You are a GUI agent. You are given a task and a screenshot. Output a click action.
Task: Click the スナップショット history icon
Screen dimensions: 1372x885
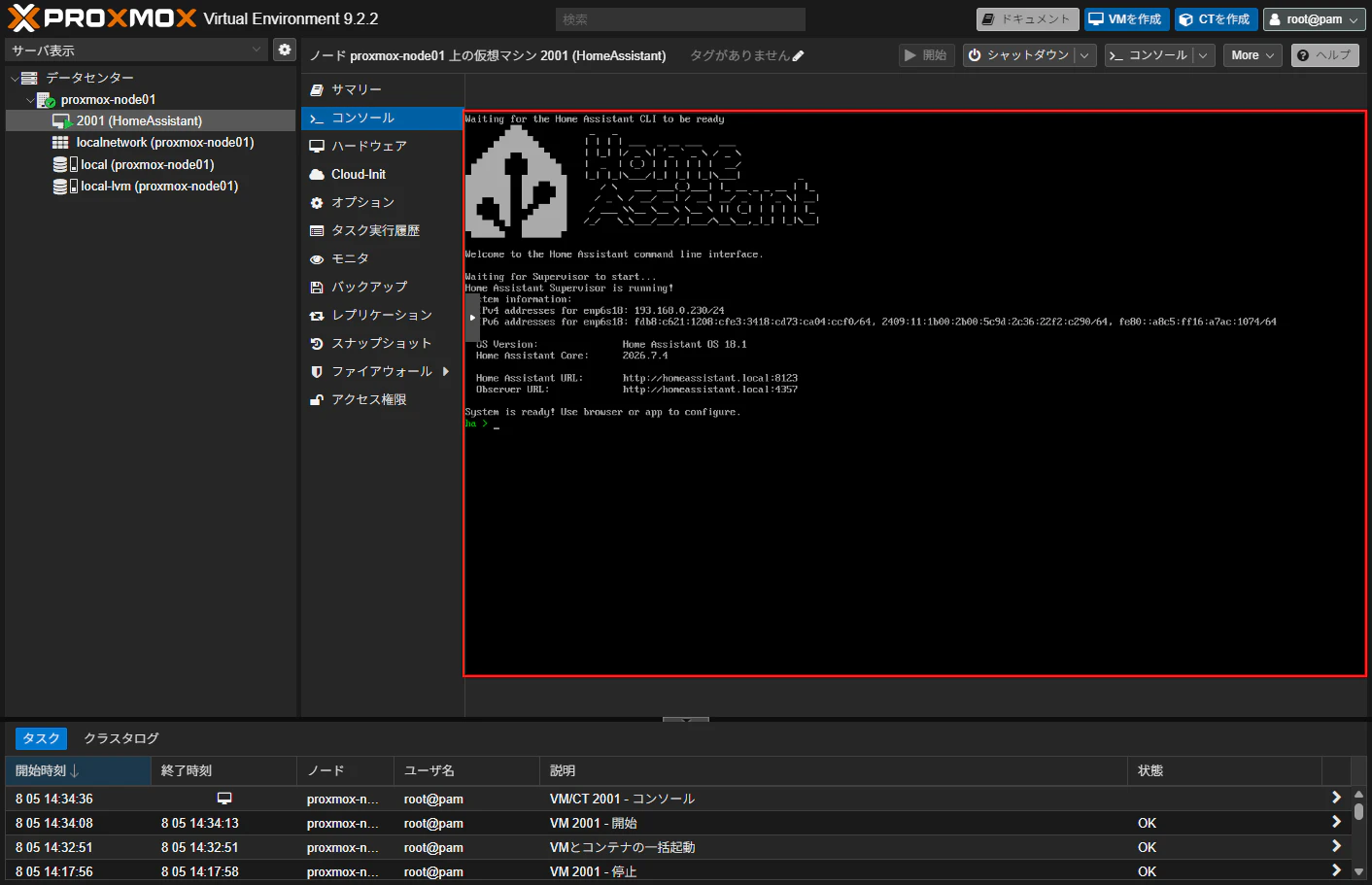tap(317, 344)
